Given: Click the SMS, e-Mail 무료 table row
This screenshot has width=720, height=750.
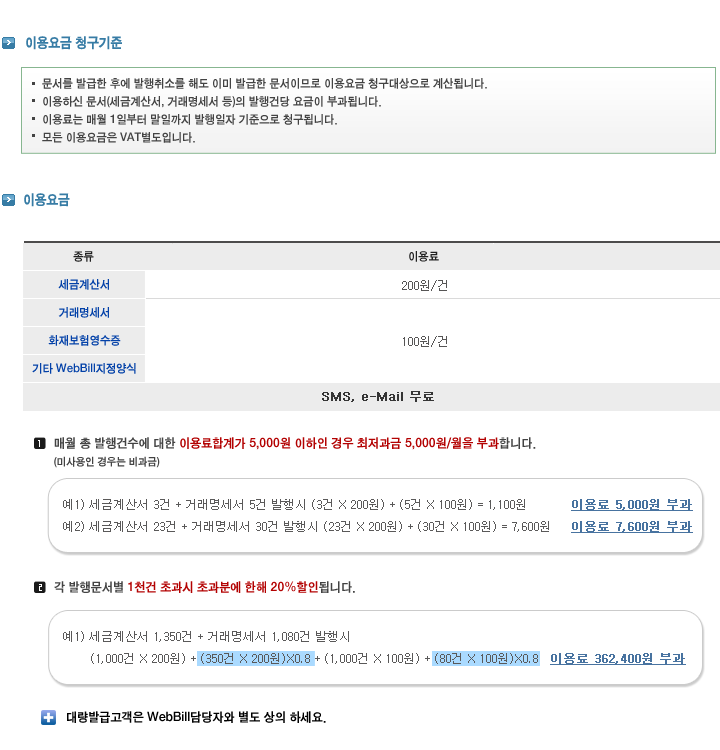Looking at the screenshot, I should click(371, 397).
